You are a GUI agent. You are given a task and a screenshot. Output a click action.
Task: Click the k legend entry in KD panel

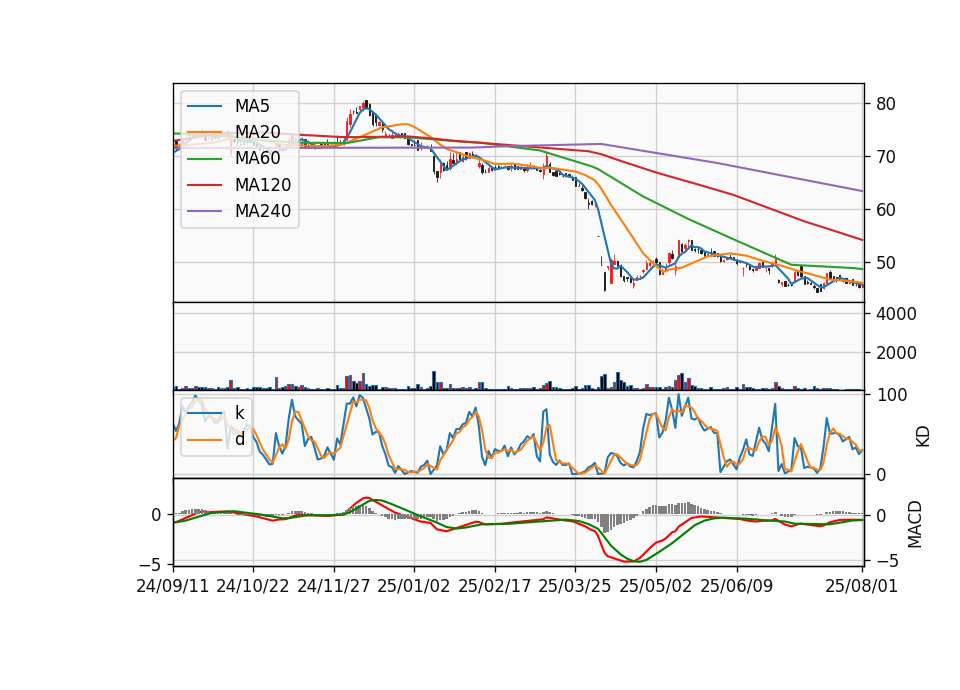(x=239, y=413)
